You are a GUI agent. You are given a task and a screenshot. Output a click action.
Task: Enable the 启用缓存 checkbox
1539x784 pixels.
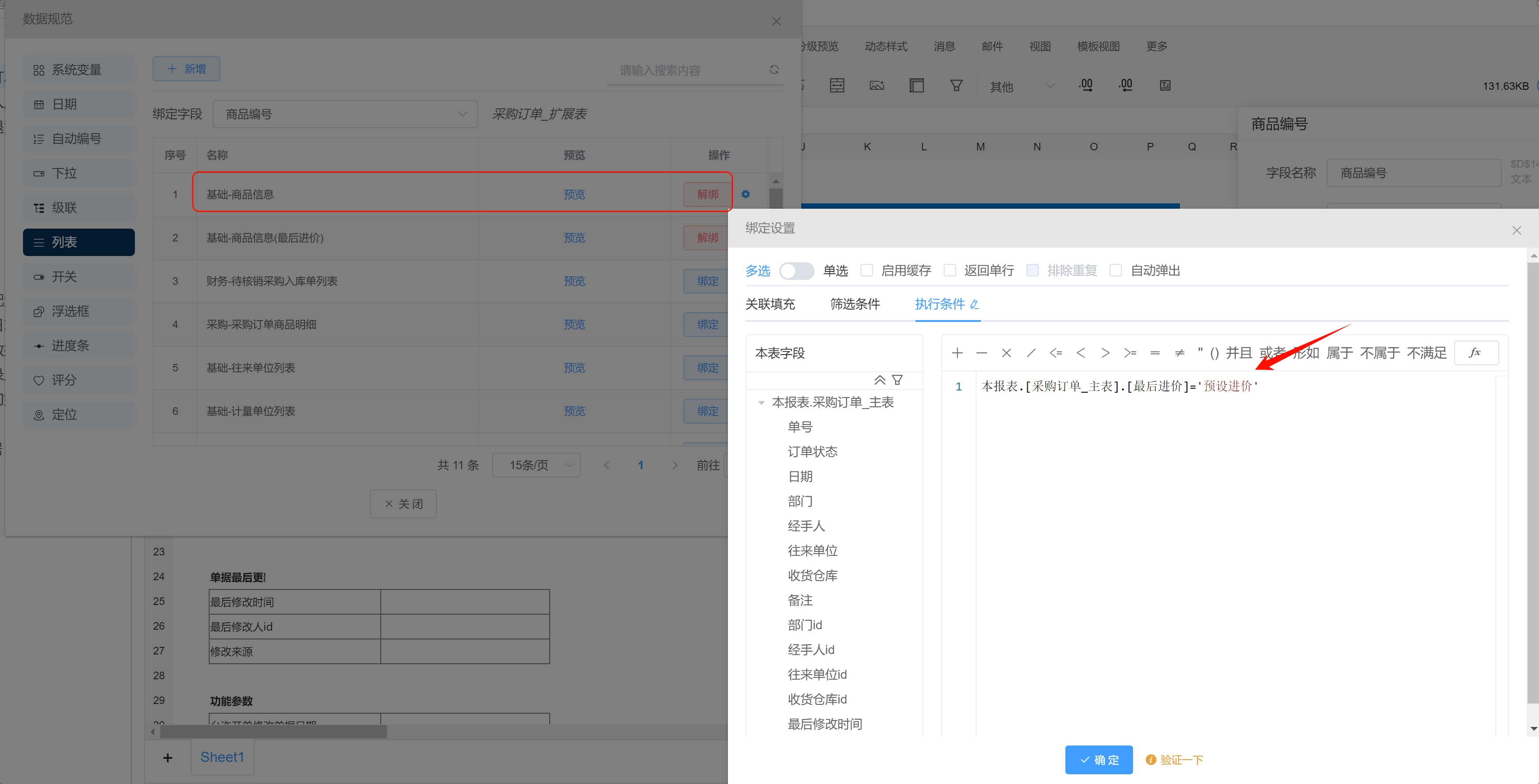[x=866, y=271]
